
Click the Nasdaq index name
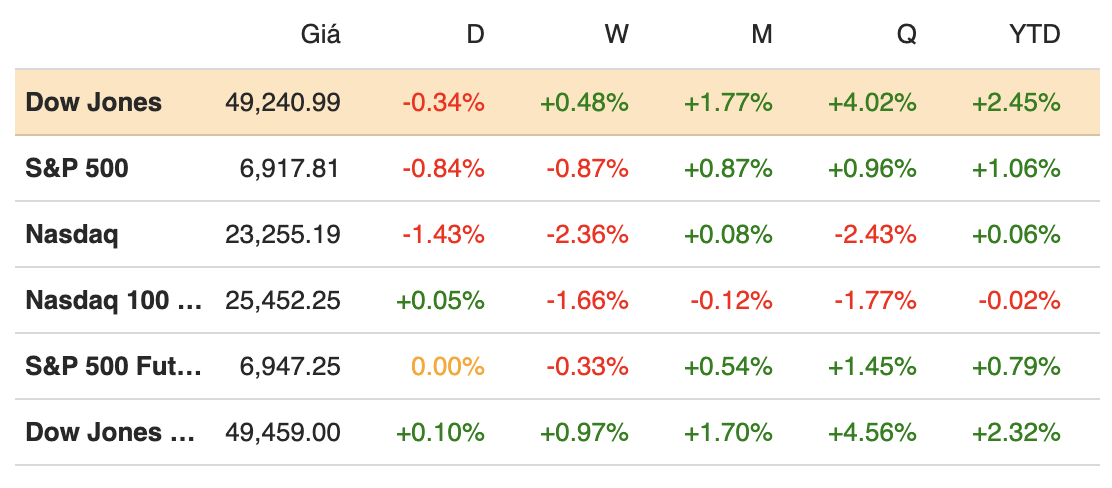point(72,234)
